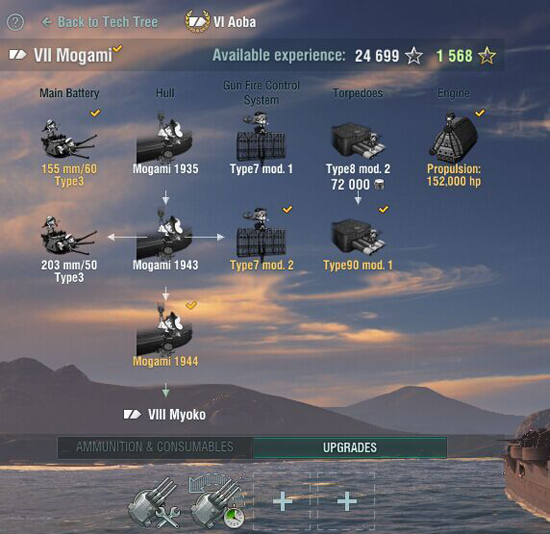
Task: Select the Type8 mod. 2 torpedoes module
Action: click(358, 156)
